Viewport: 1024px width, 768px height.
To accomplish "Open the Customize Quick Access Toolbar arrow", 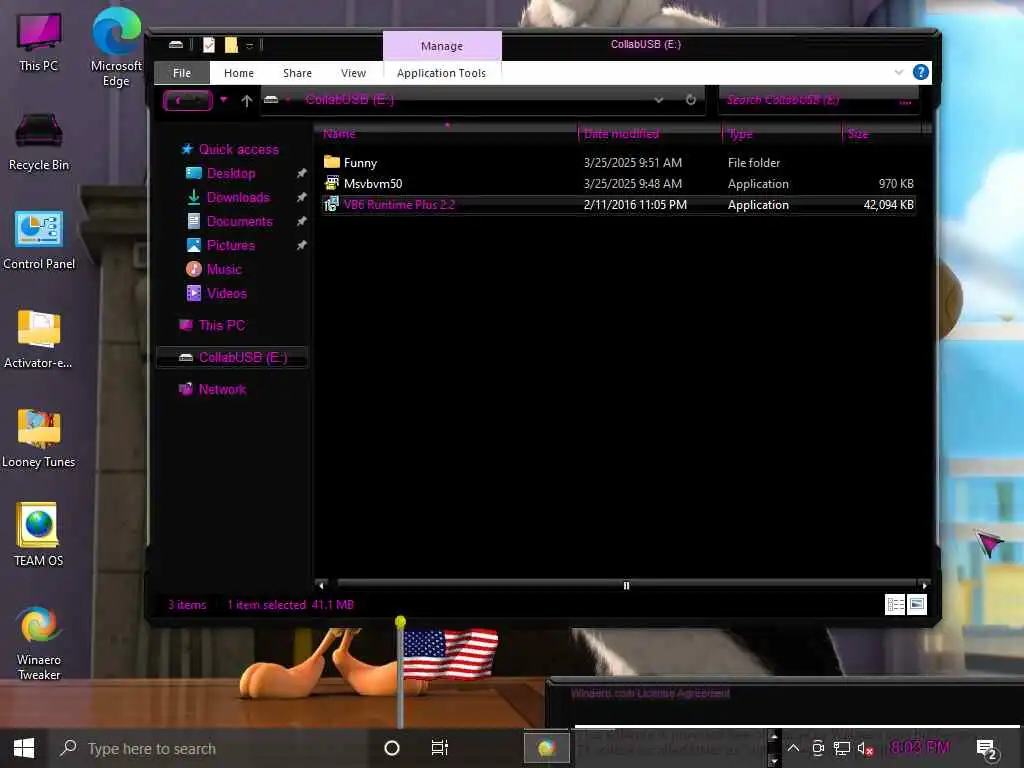I will (249, 45).
